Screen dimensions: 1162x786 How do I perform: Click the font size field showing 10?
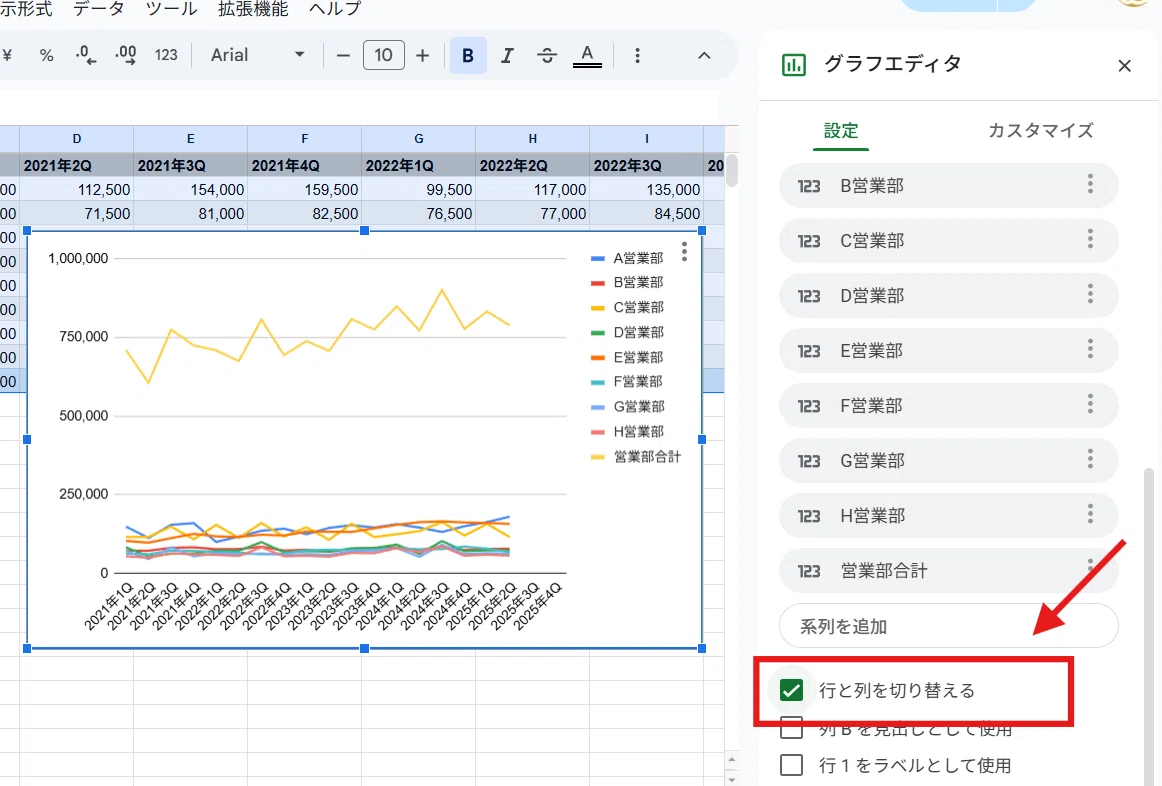coord(383,56)
